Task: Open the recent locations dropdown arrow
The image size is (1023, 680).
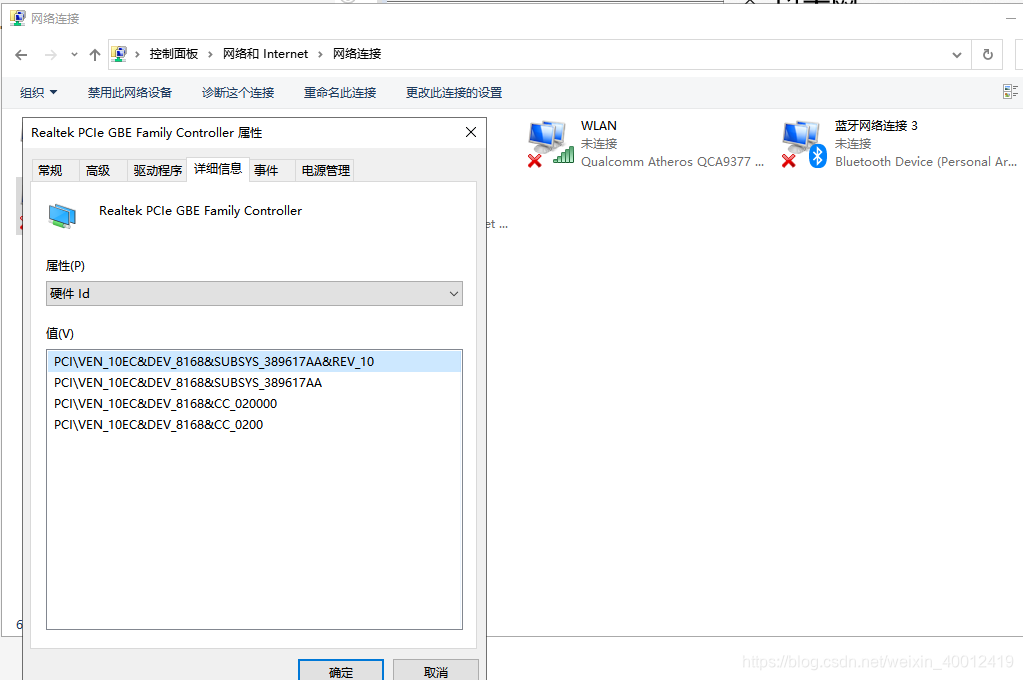Action: coord(74,55)
